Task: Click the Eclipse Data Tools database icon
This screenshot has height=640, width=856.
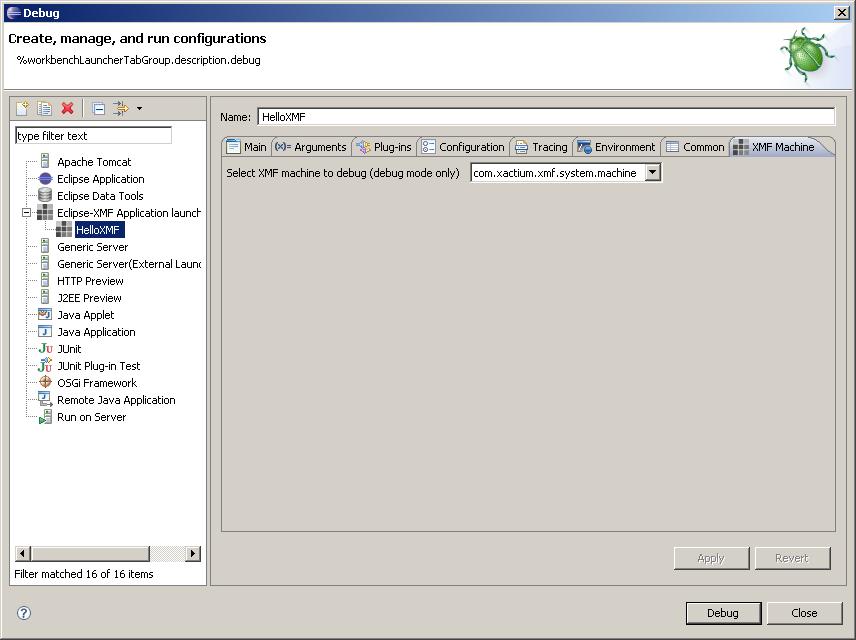Action: pyautogui.click(x=45, y=195)
